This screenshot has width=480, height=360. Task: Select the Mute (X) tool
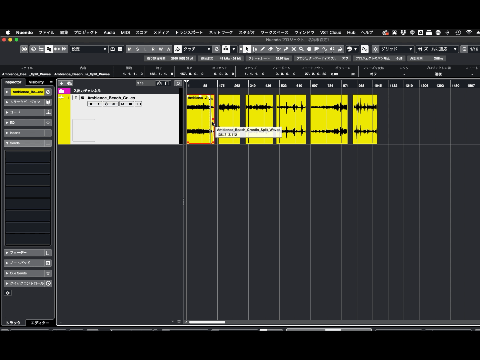pyautogui.click(x=294, y=49)
